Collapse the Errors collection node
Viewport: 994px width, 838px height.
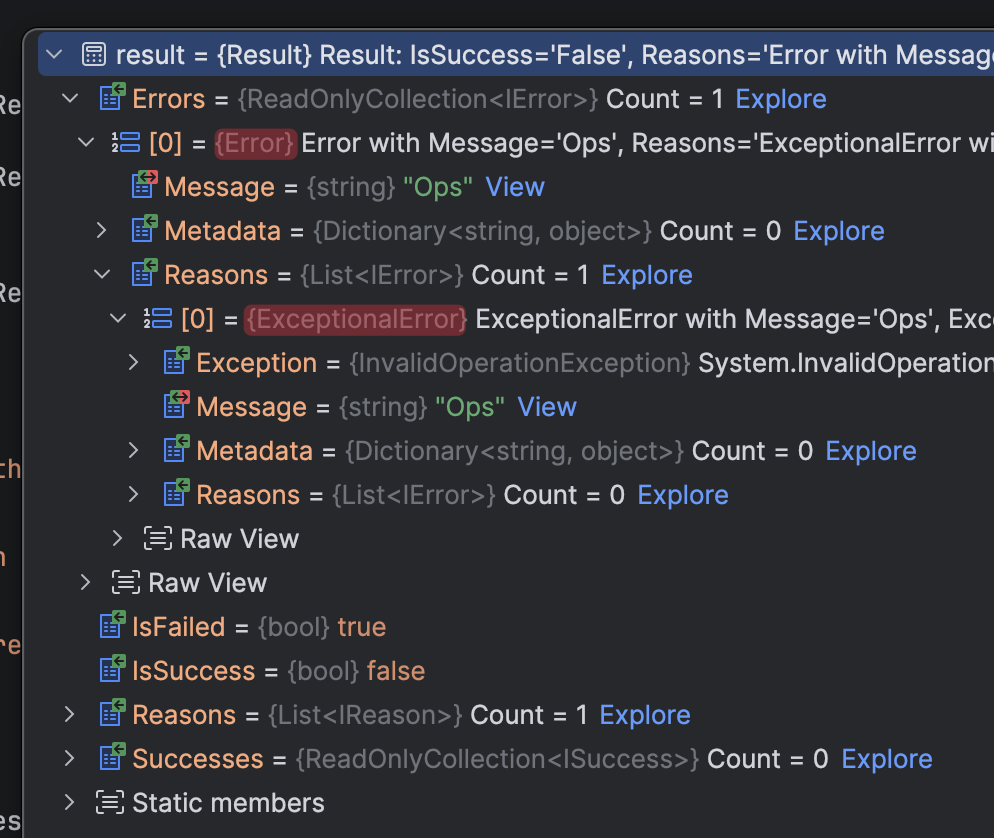tap(70, 99)
